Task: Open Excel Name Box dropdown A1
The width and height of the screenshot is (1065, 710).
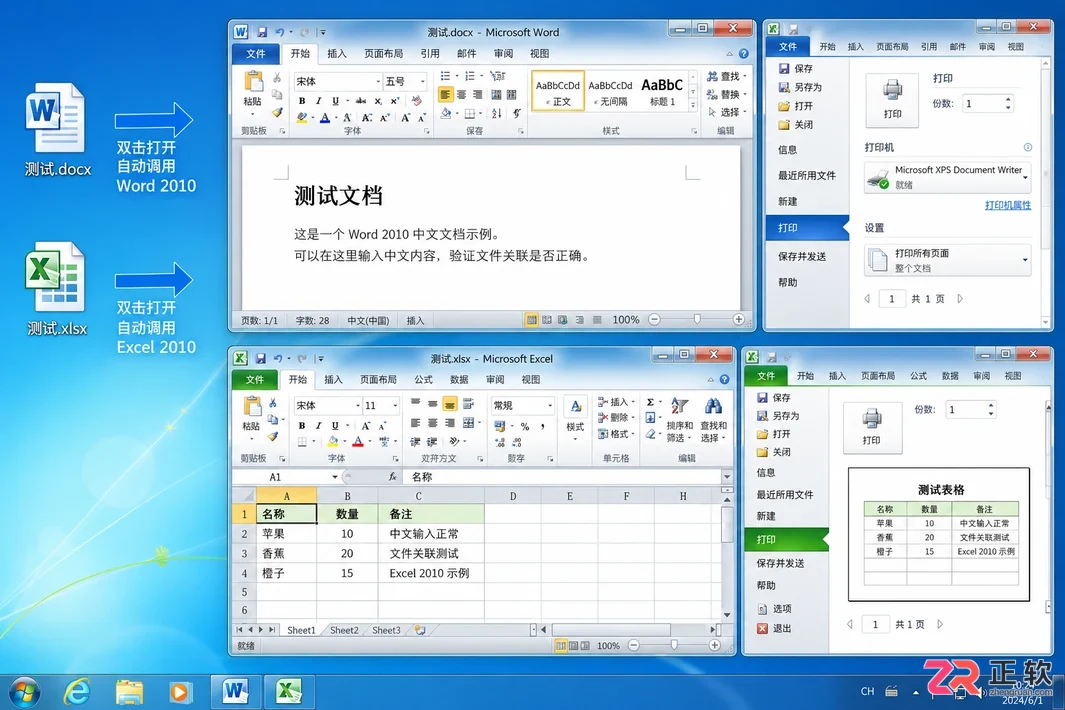Action: pyautogui.click(x=335, y=477)
